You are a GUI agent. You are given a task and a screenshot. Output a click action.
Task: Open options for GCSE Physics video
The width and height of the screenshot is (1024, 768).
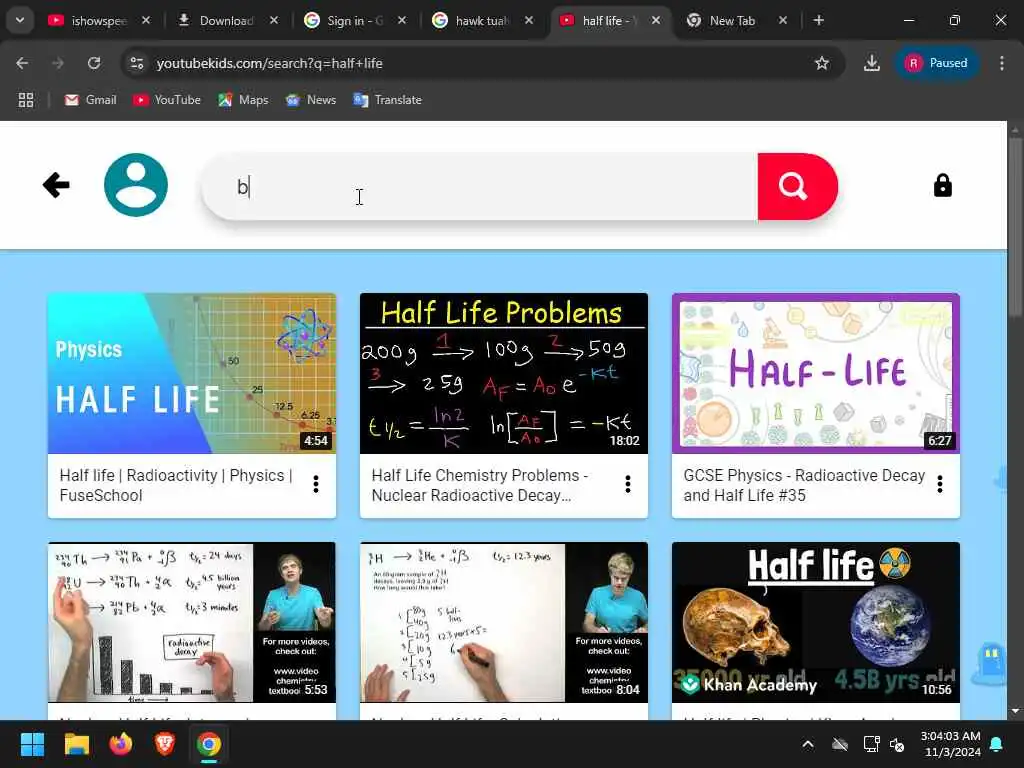click(x=940, y=484)
